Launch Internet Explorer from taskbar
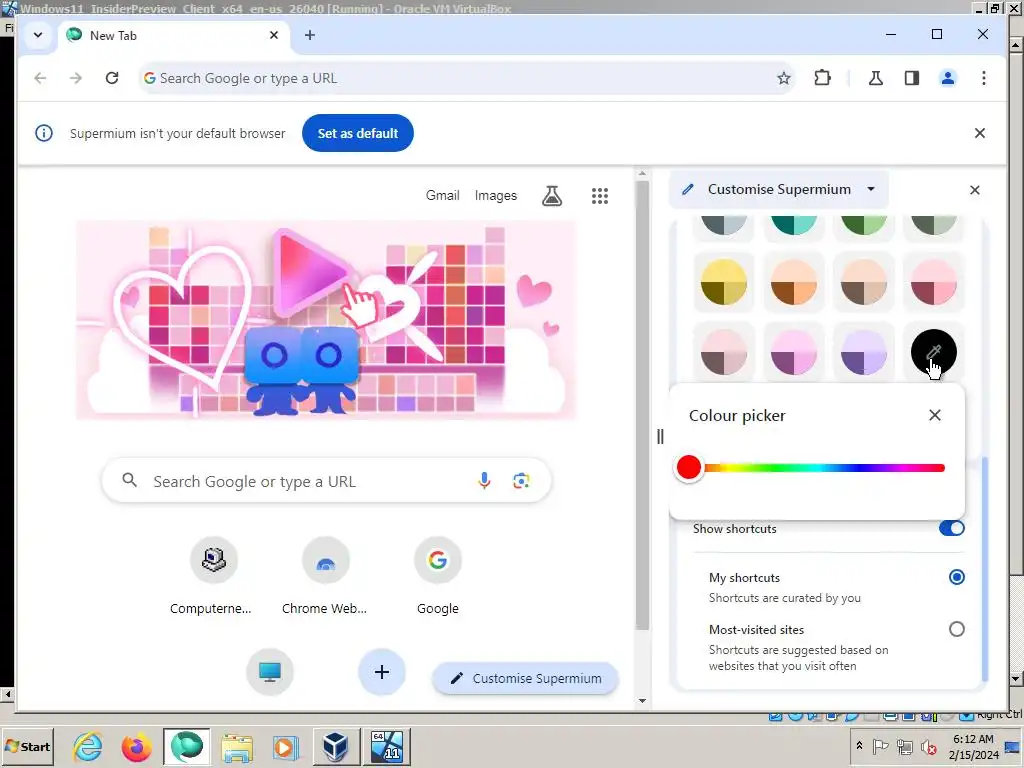Screen dimensions: 1024x768 (x=88, y=746)
